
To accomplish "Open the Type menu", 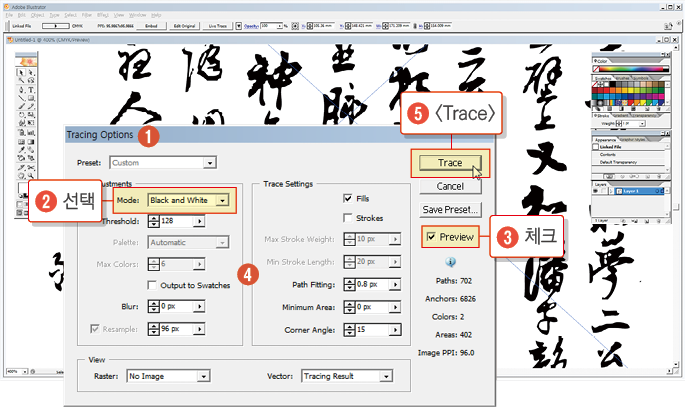I will 55,15.
